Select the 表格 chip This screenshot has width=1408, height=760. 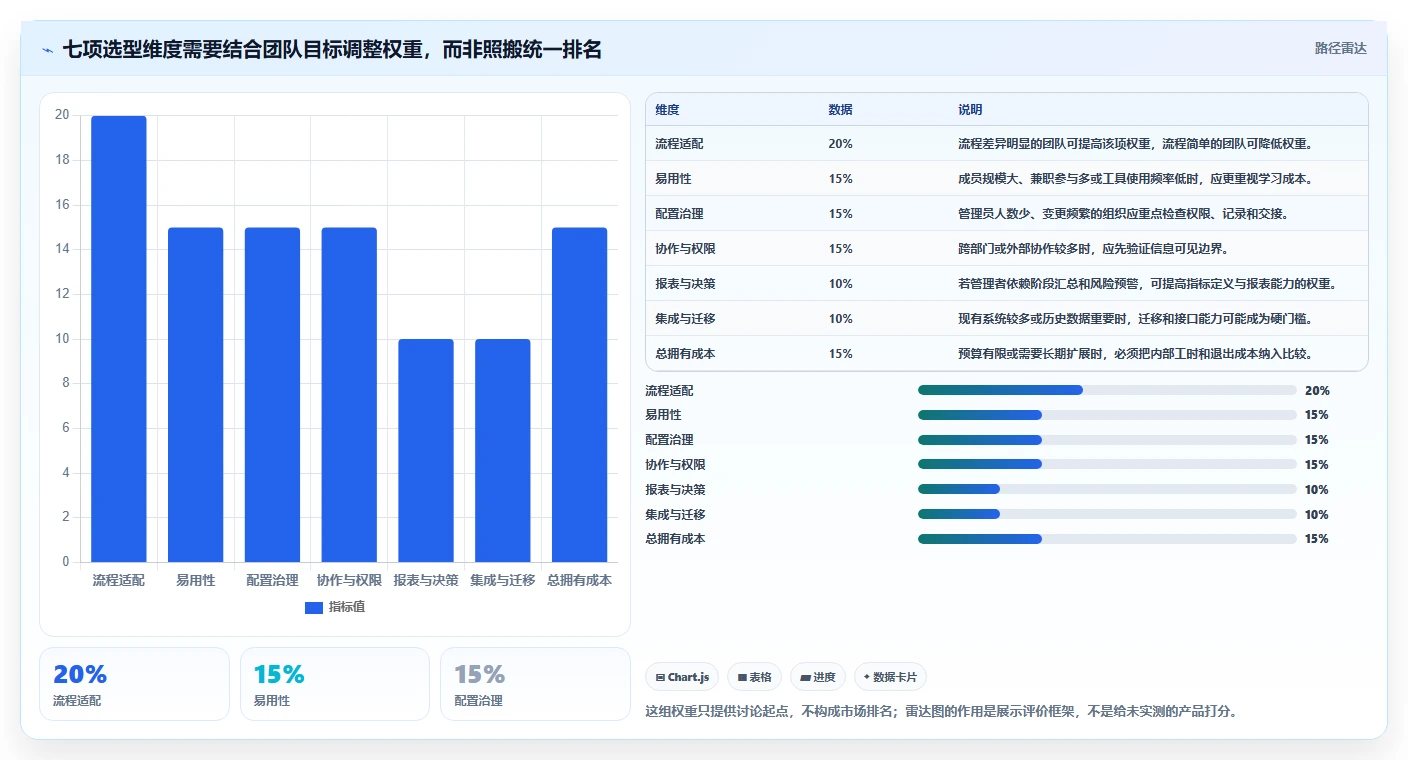(754, 677)
